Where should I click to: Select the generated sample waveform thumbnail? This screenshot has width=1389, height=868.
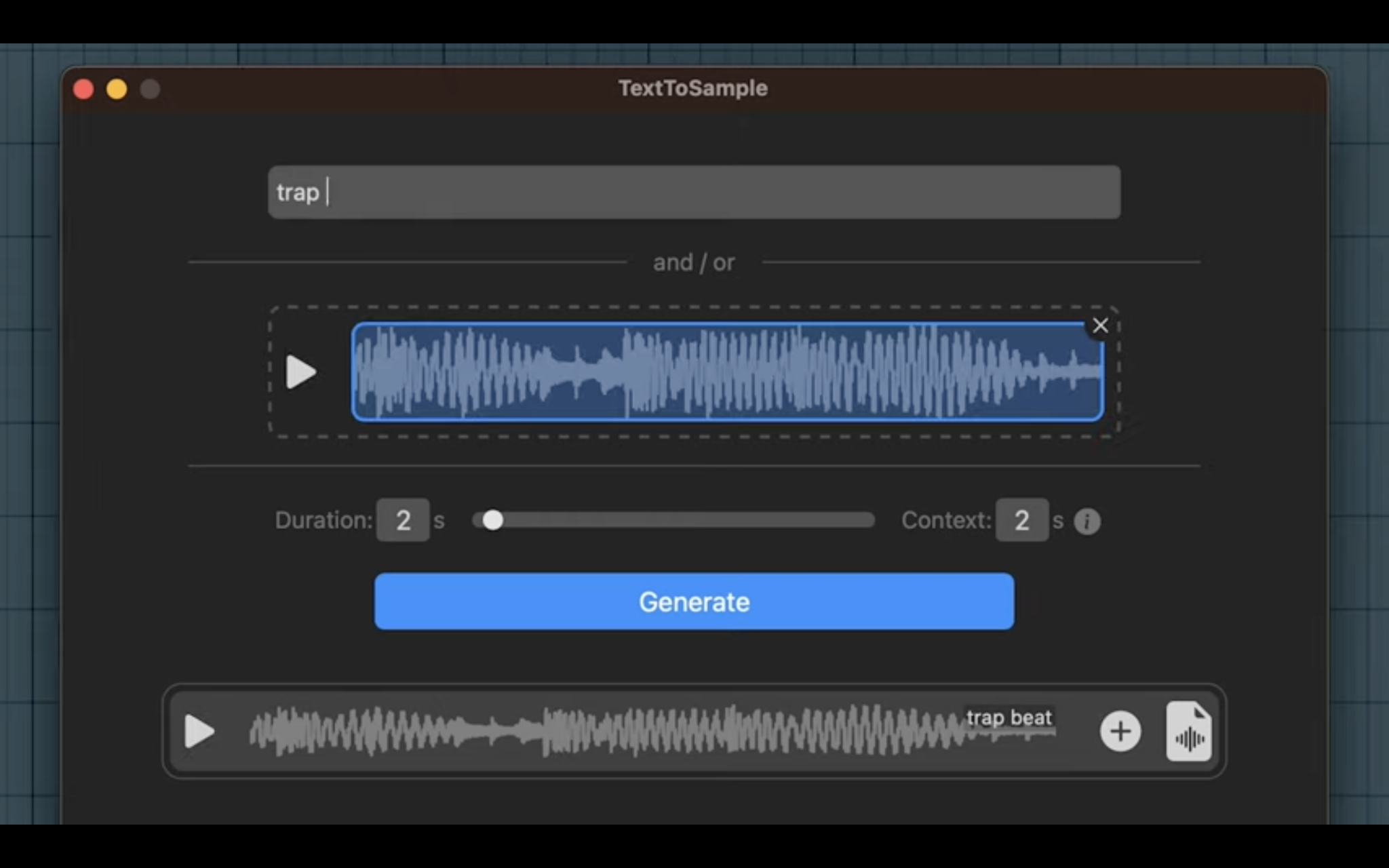click(x=644, y=732)
